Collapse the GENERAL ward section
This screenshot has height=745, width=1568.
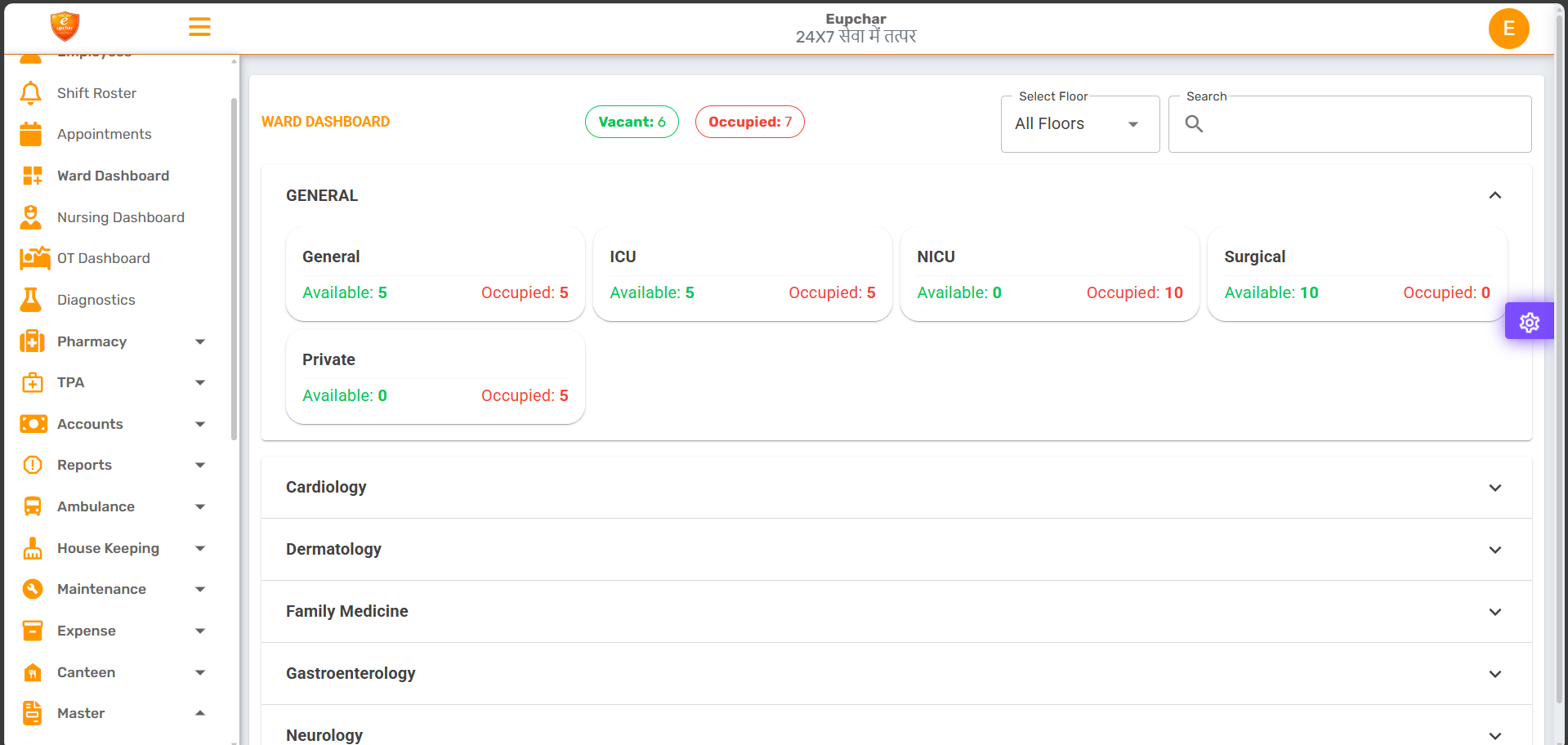pos(1495,195)
